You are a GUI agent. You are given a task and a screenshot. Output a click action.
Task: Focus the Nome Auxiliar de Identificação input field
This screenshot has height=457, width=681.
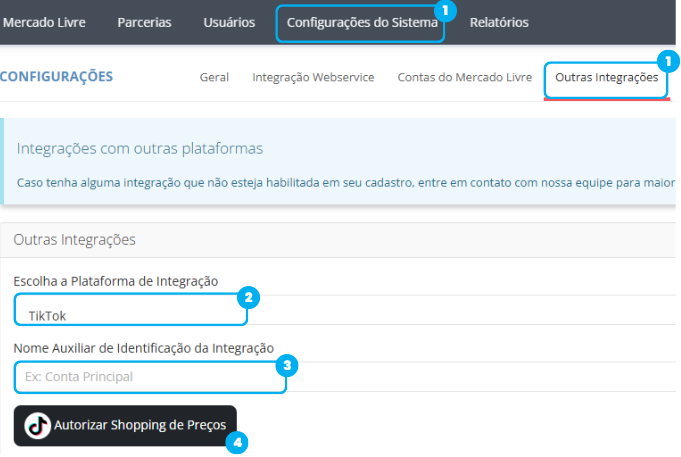150,377
